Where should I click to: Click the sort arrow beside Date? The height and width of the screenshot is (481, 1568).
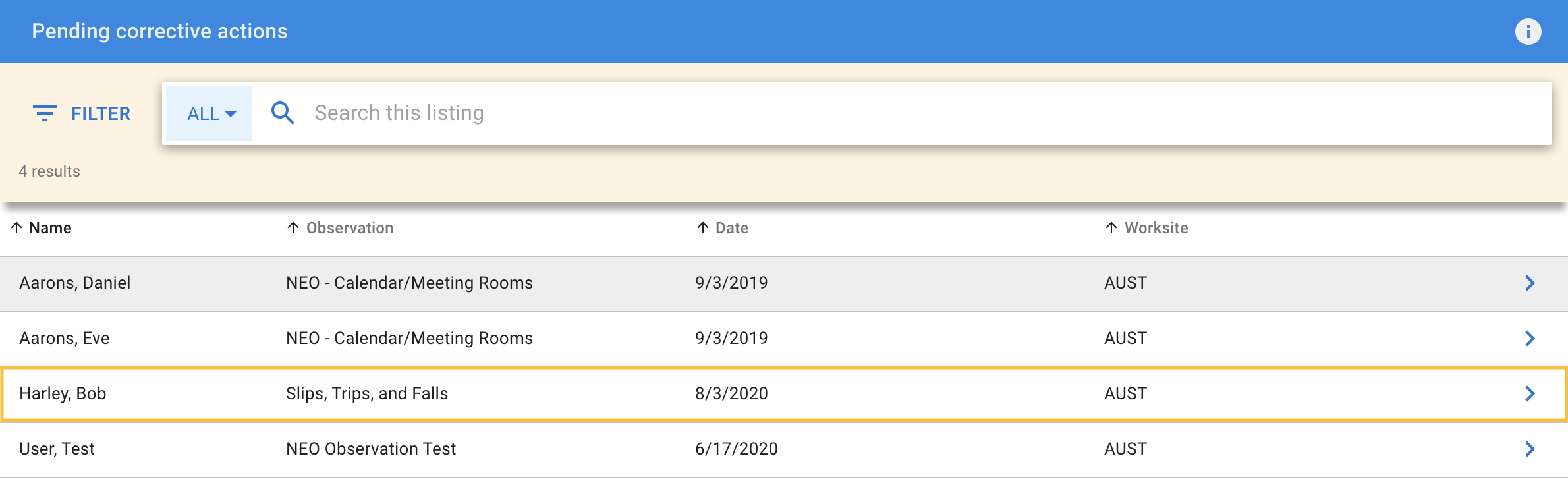click(x=703, y=228)
